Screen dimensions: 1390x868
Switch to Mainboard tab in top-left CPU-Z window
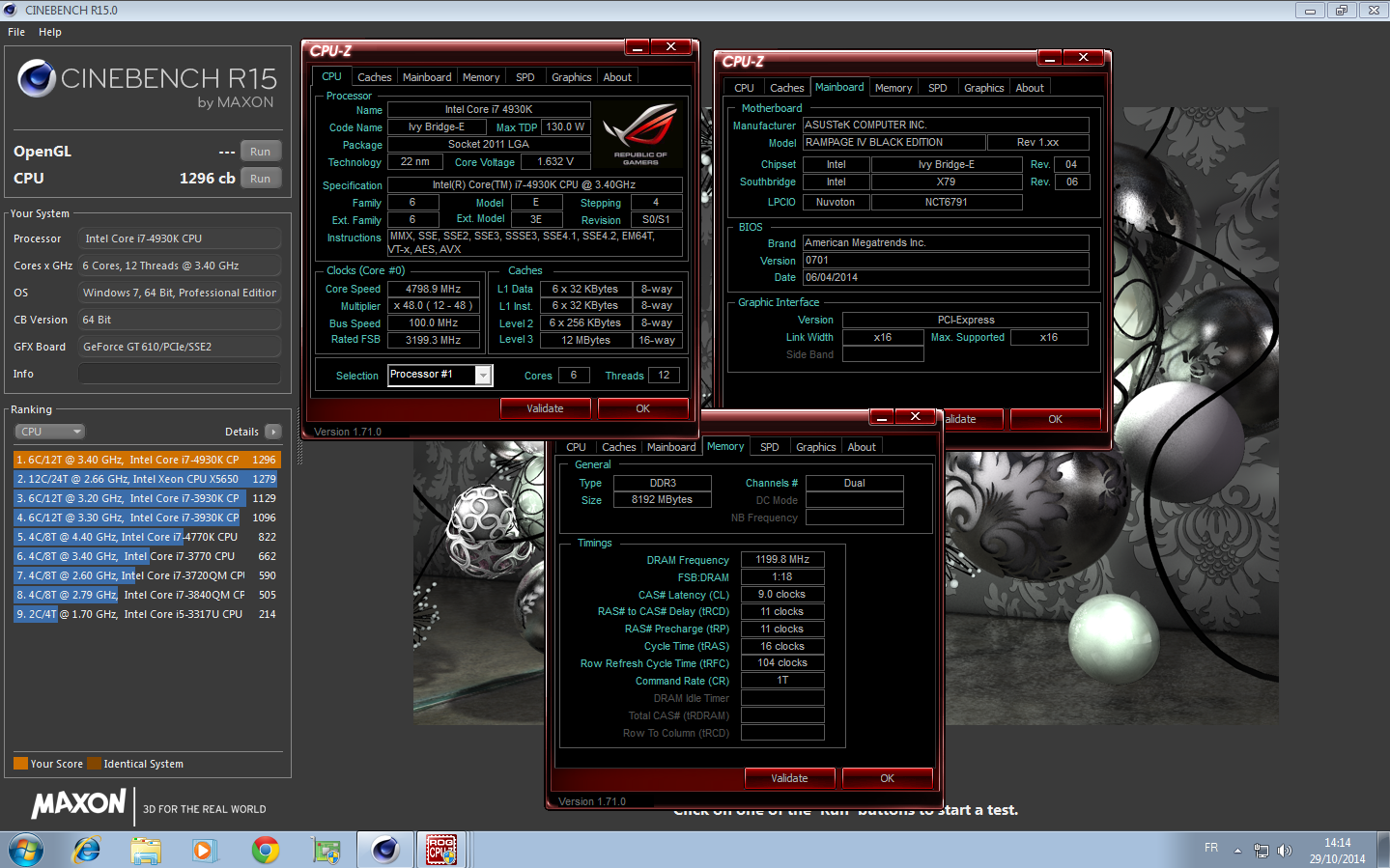[x=427, y=77]
